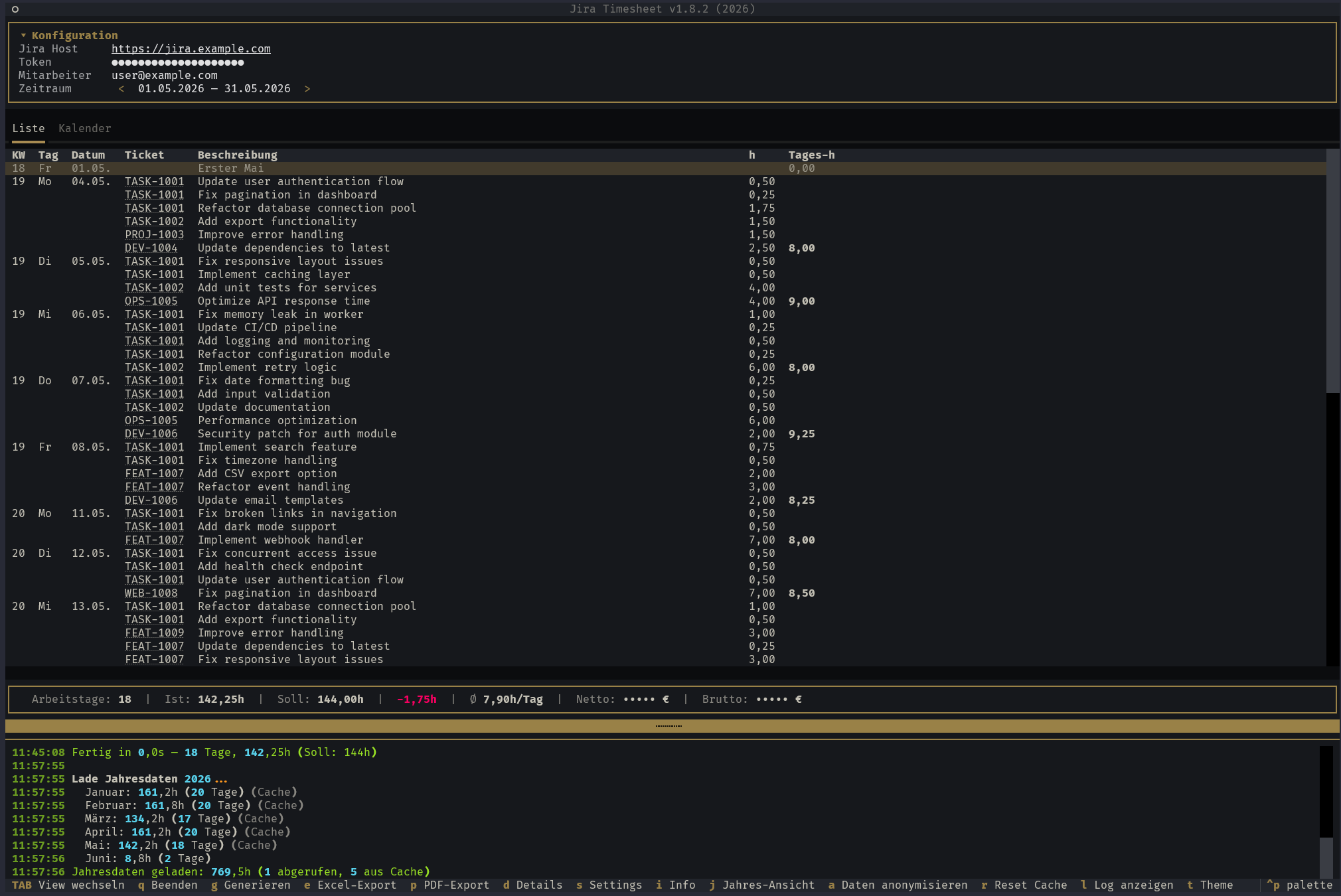The image size is (1341, 896).
Task: Go to previous period with left arrow
Action: (x=121, y=88)
